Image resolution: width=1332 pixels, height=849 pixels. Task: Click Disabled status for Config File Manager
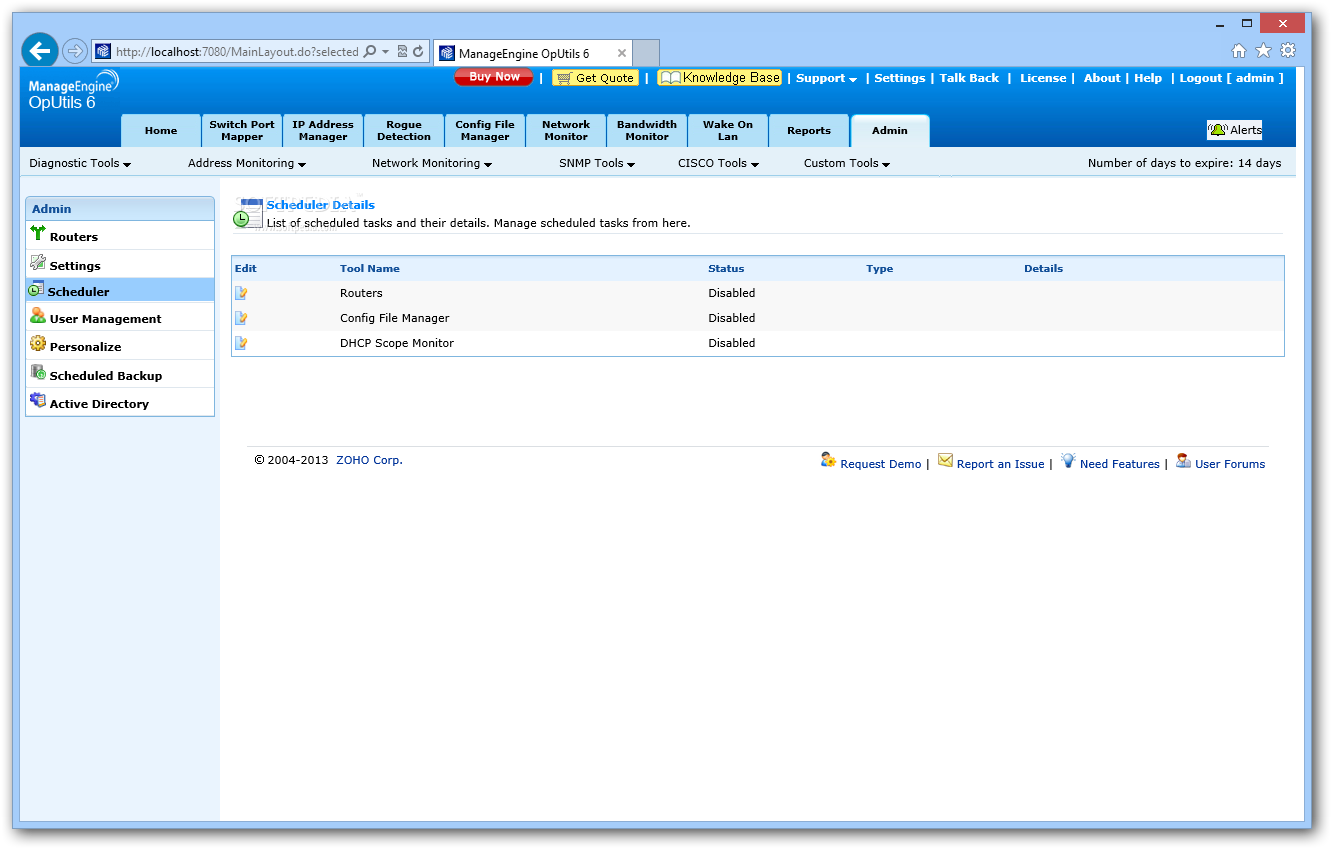(x=732, y=318)
